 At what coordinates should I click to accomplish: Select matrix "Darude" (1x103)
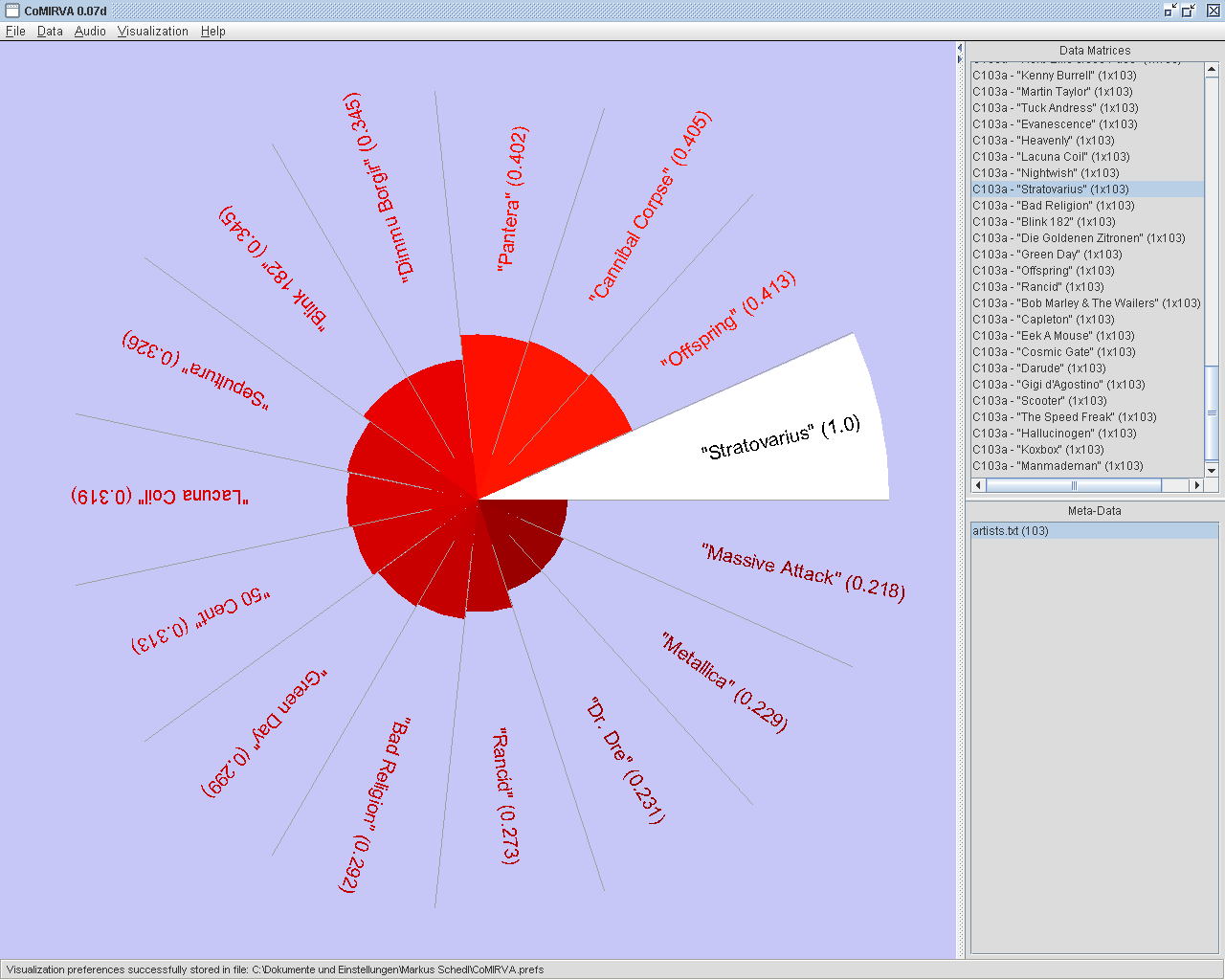(1087, 368)
